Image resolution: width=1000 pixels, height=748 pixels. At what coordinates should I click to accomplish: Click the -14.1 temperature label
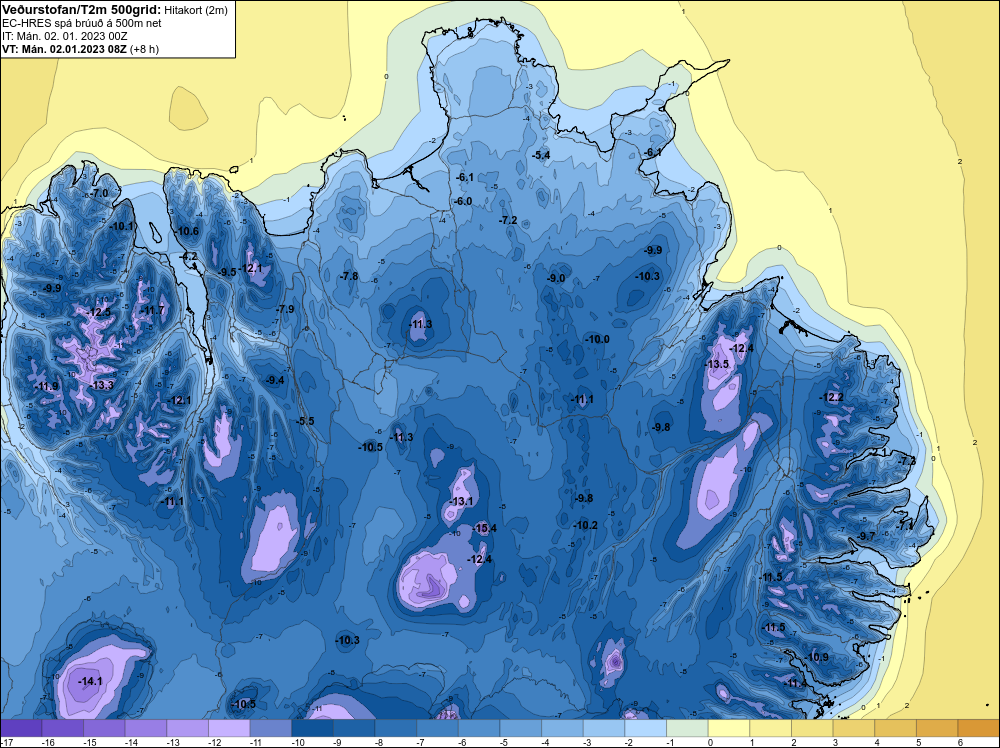pyautogui.click(x=90, y=681)
